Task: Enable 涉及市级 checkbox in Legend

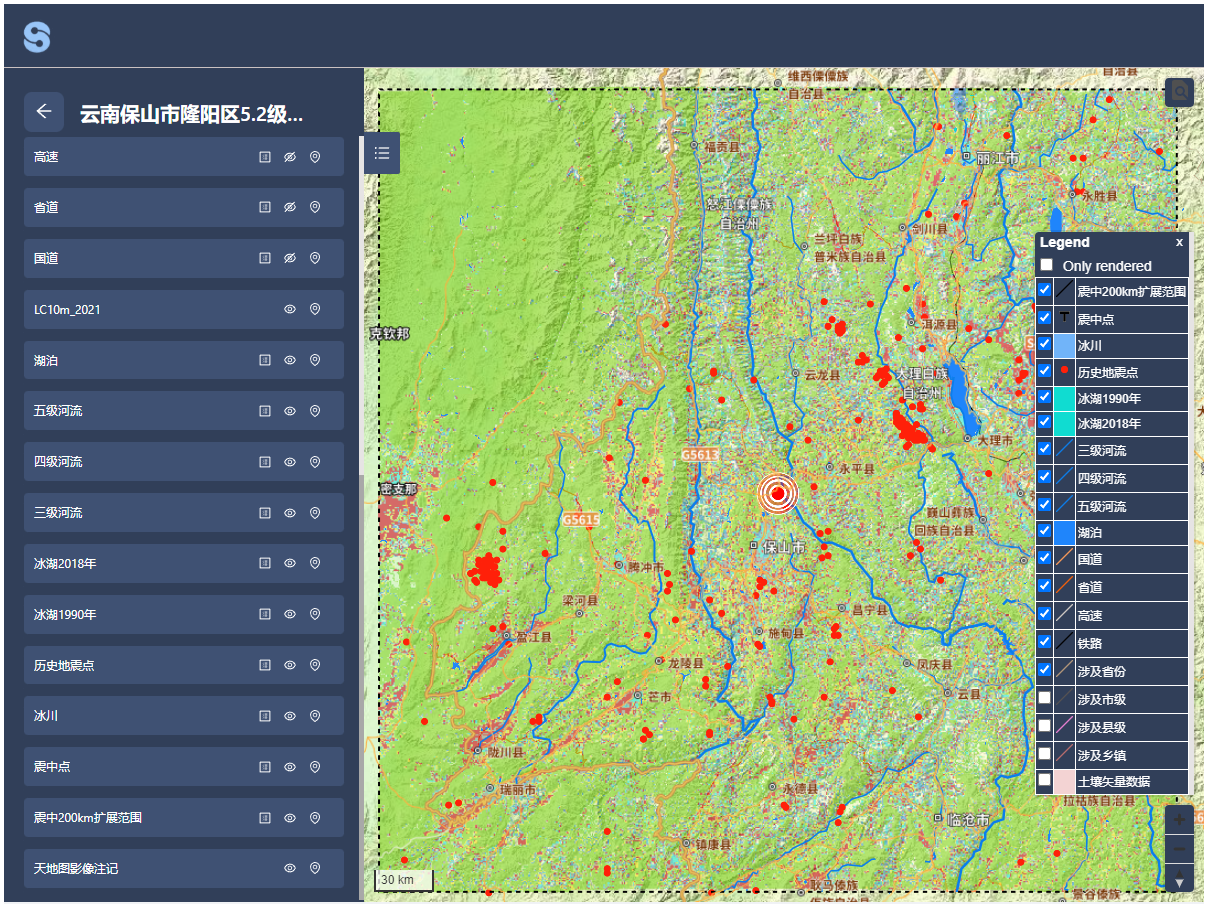Action: 1045,698
